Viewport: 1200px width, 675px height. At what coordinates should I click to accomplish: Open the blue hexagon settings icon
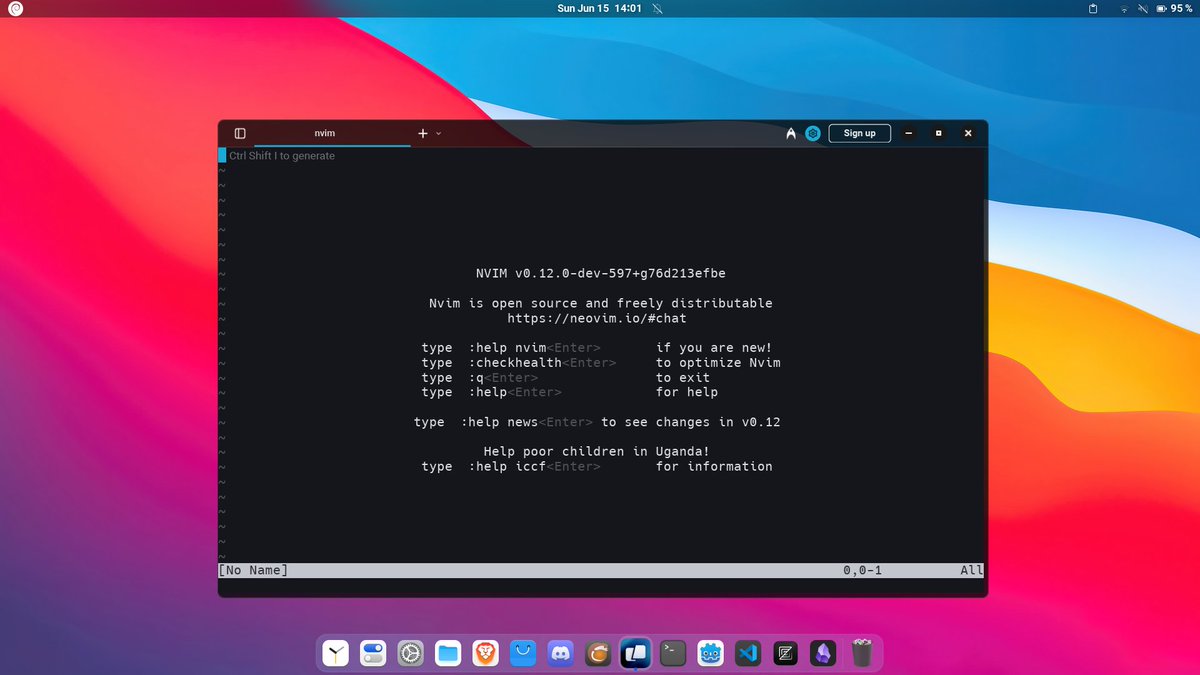pos(813,133)
